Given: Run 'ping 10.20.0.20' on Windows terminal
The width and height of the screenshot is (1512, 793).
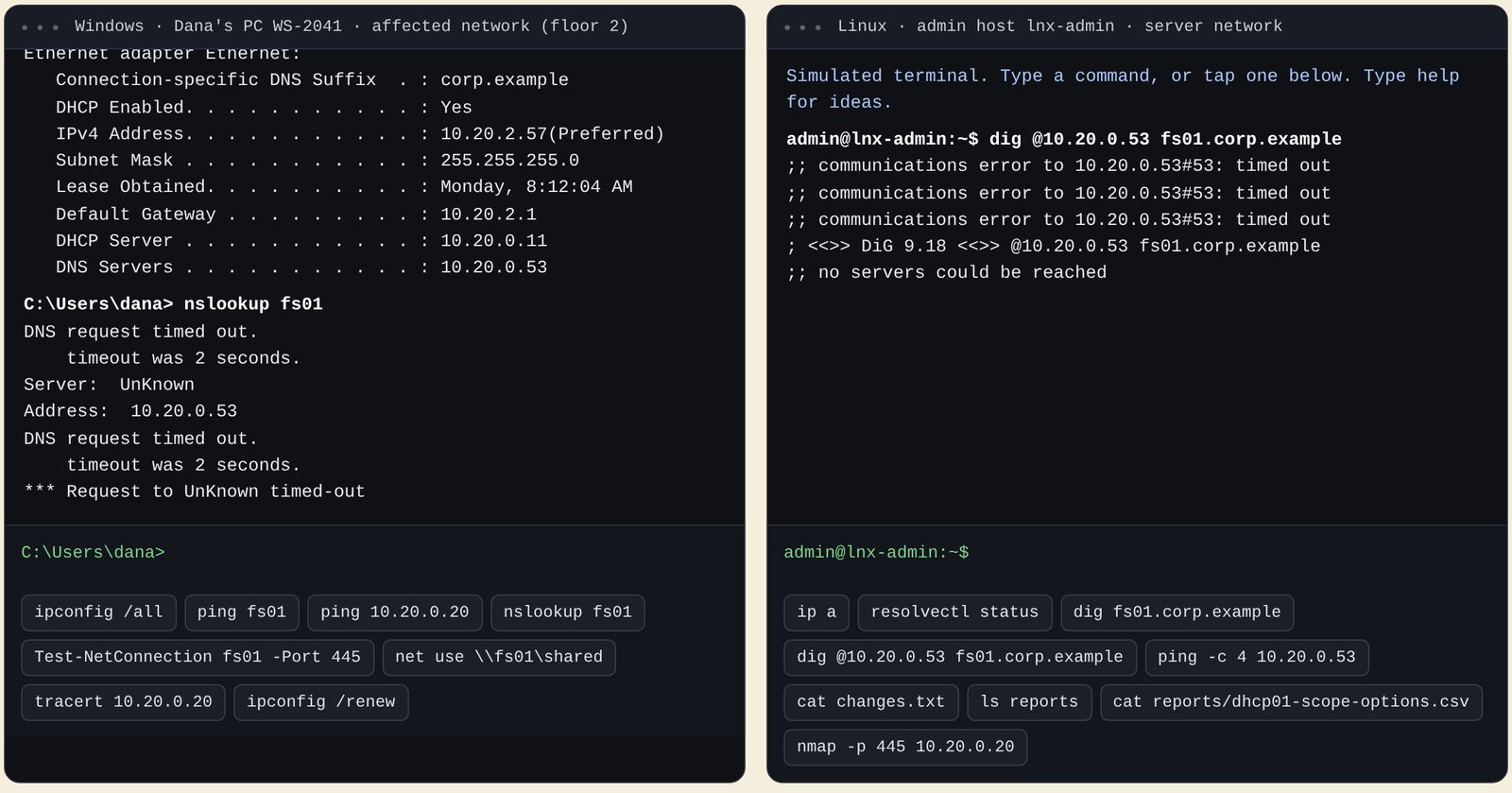Looking at the screenshot, I should click(x=395, y=612).
